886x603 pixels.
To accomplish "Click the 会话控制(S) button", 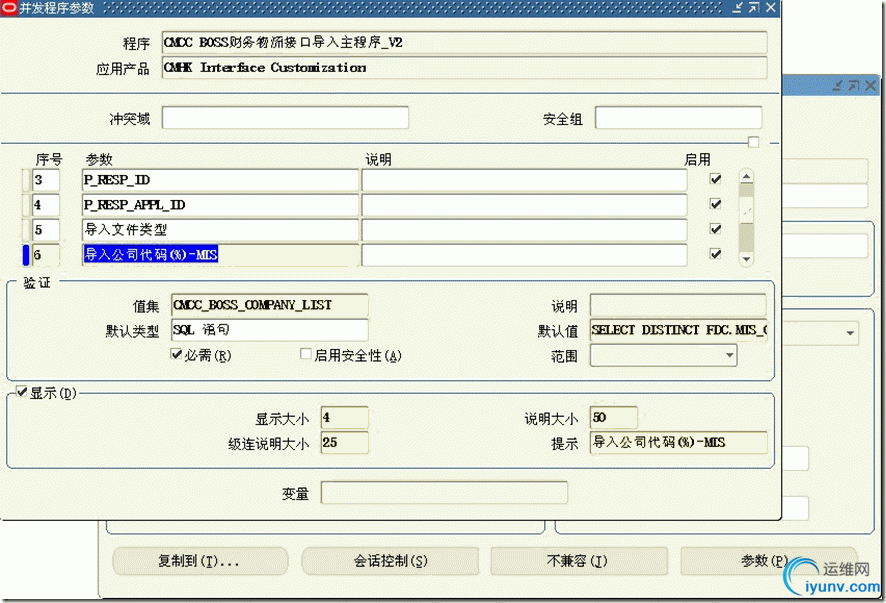I will coord(390,561).
